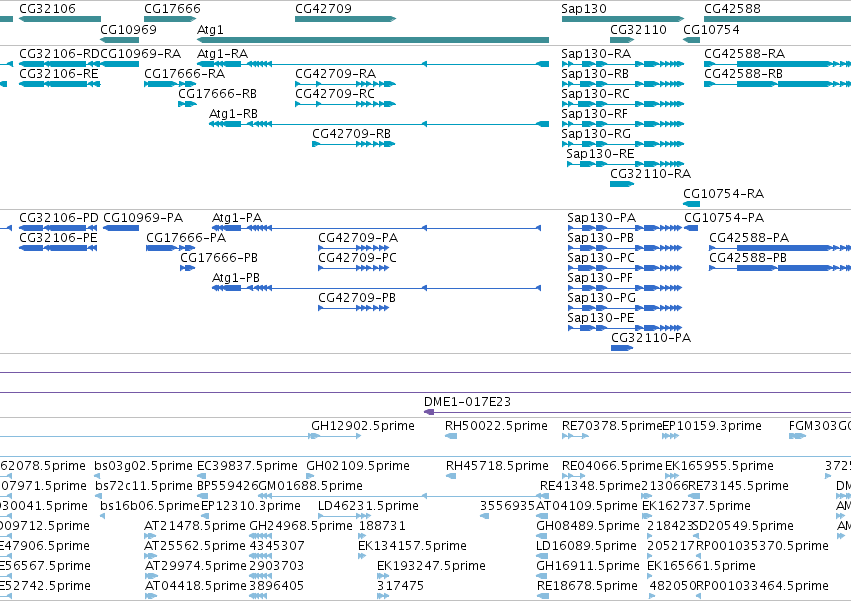Select protein CG42588-PB
This screenshot has height=601, width=851.
(780, 268)
